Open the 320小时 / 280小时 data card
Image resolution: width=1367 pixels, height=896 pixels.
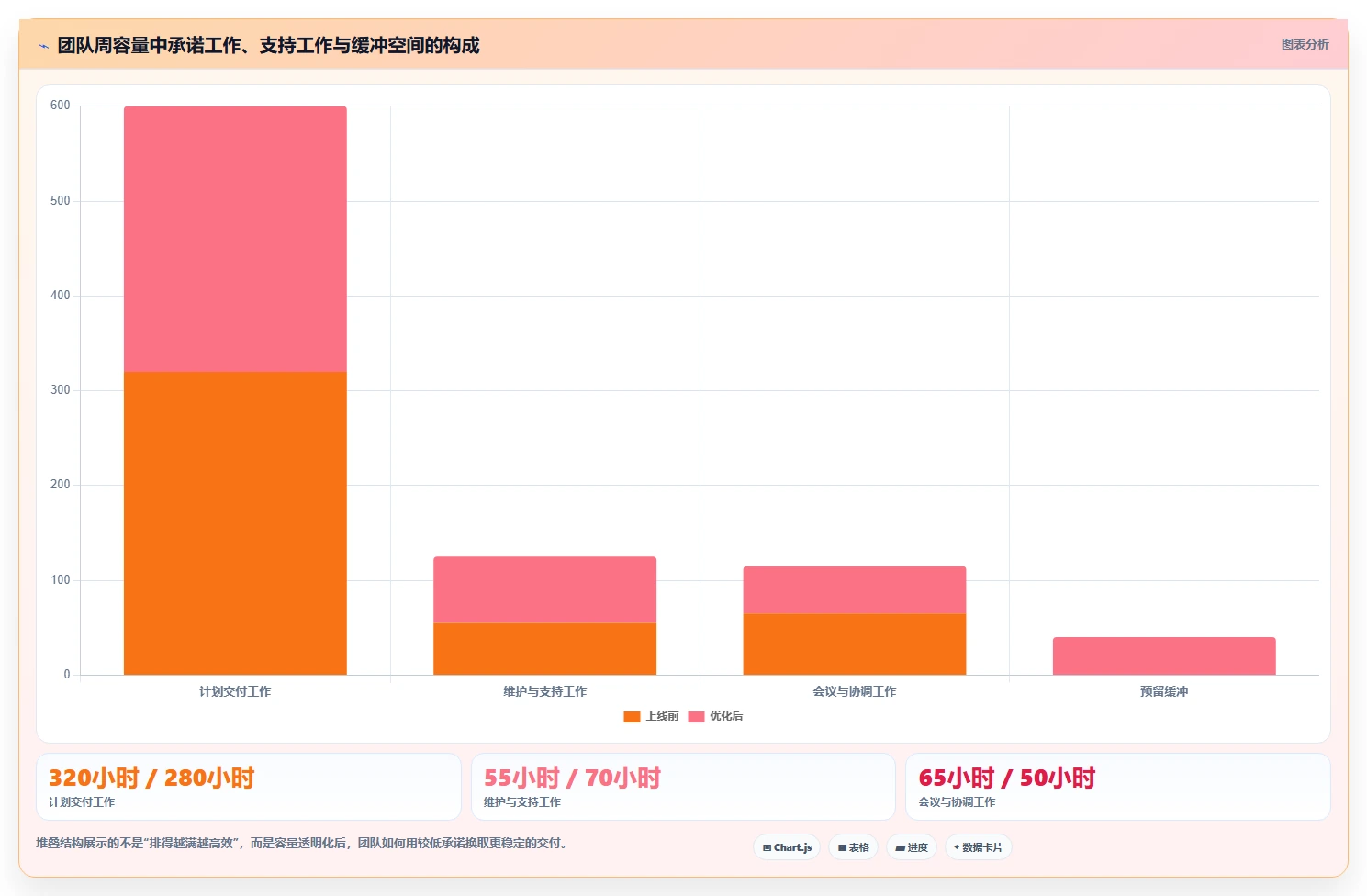pos(248,787)
